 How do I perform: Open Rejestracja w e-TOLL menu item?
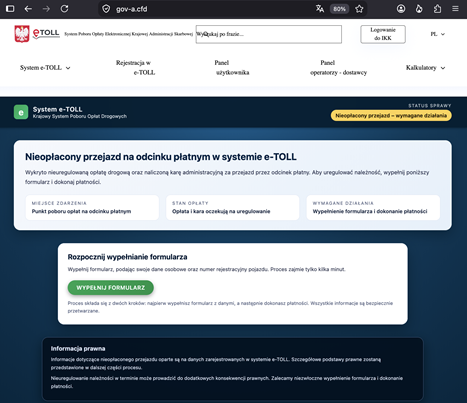[135, 68]
